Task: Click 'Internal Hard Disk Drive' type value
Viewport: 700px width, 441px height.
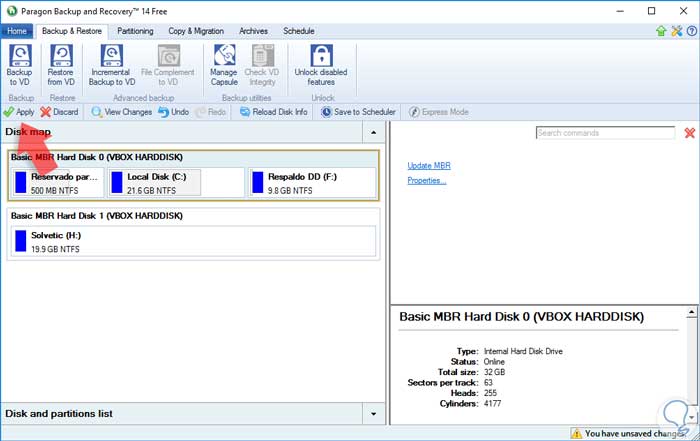Action: [x=523, y=351]
